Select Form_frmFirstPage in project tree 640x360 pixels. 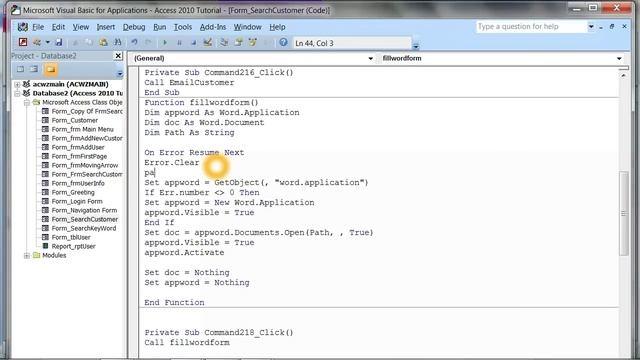coord(79,156)
